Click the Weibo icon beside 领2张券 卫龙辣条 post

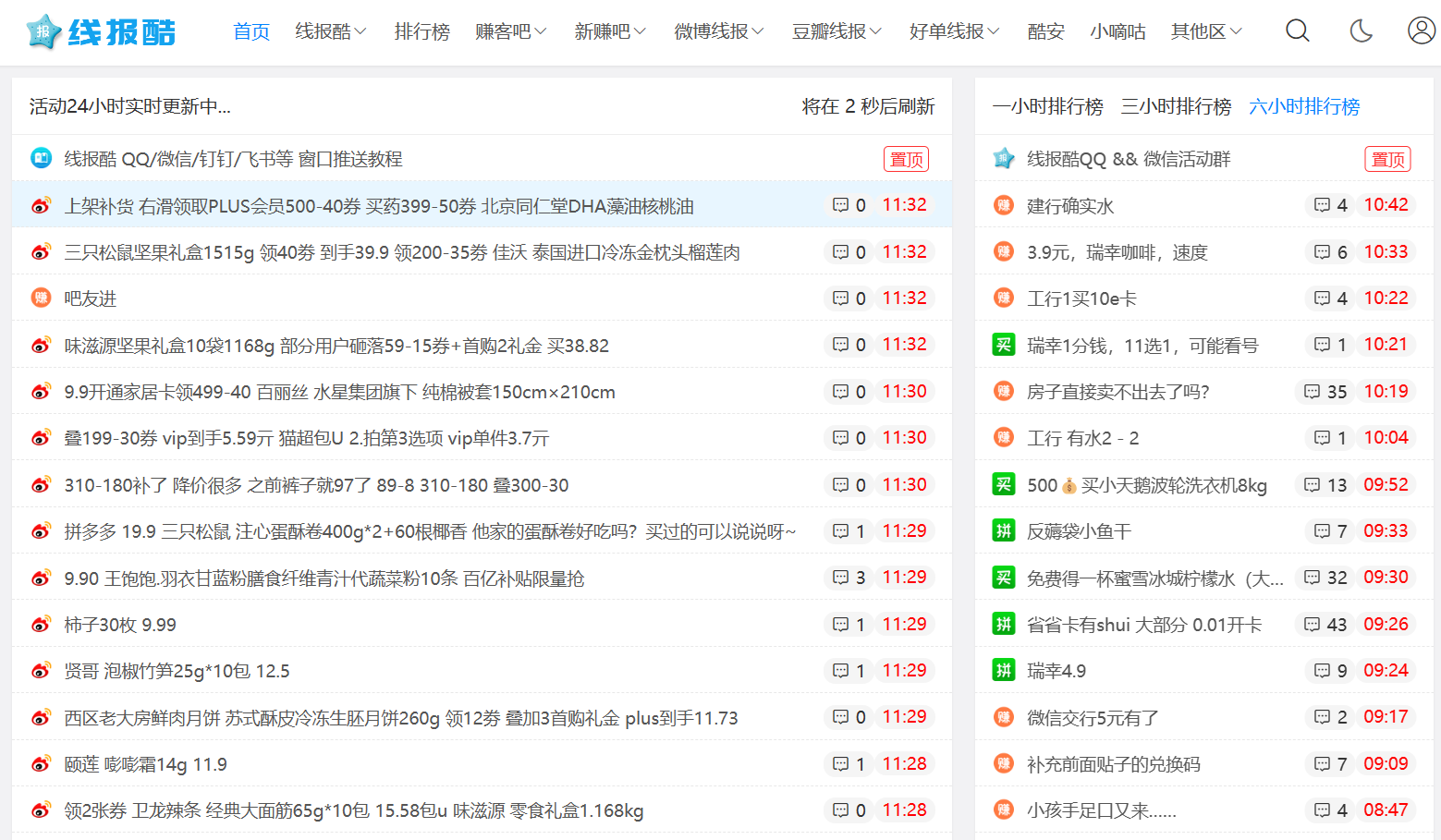(41, 810)
